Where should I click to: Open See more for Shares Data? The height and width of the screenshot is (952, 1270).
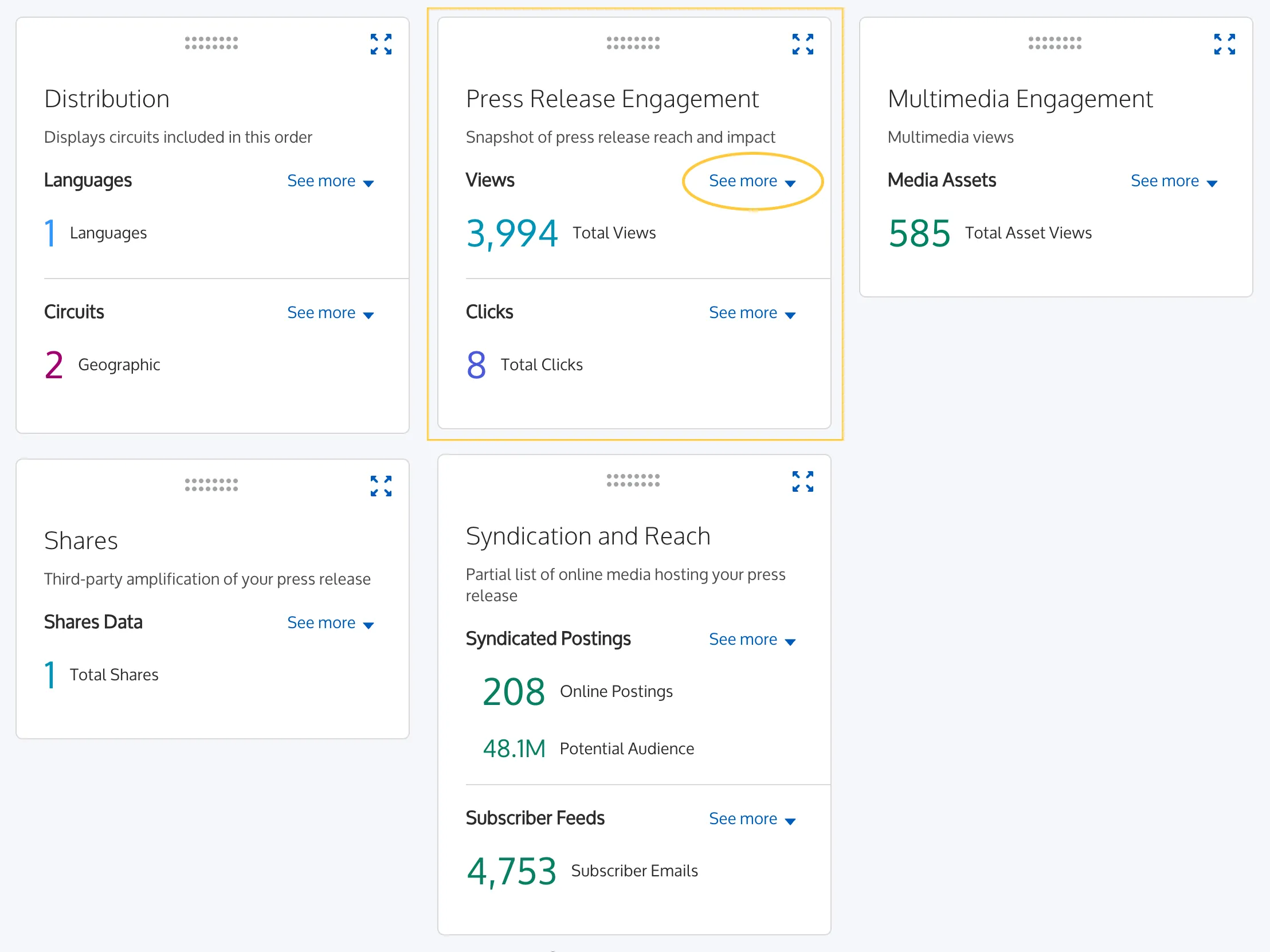(x=331, y=623)
